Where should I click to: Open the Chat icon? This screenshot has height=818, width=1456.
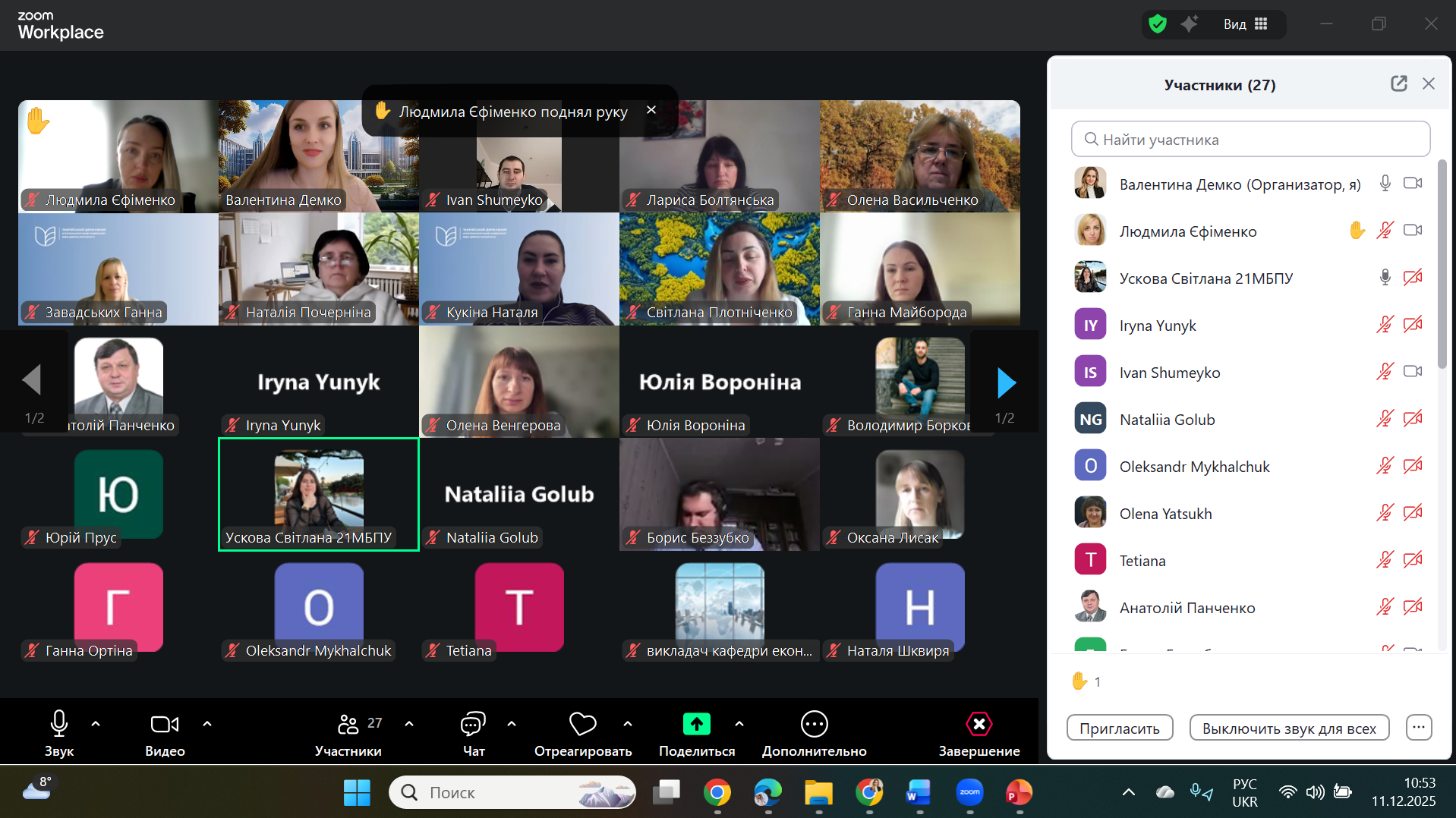(474, 724)
